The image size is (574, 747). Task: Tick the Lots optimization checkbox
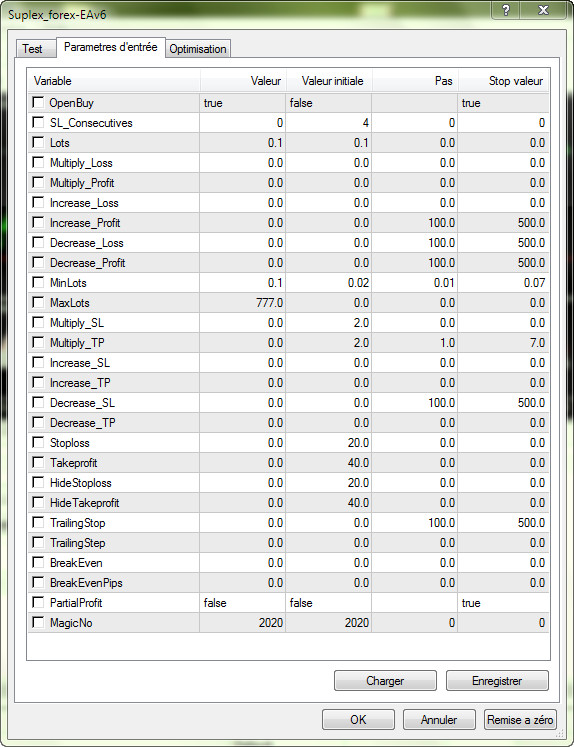[x=38, y=142]
